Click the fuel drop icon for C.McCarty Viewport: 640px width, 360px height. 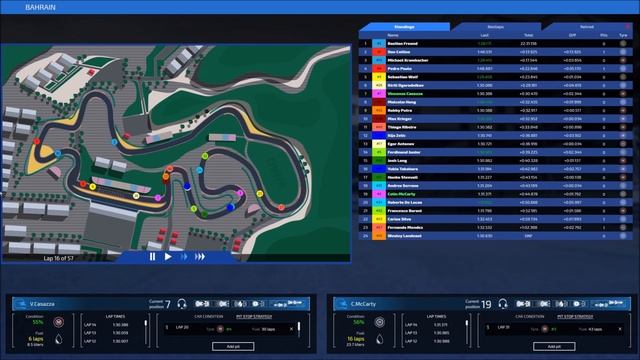(380, 339)
